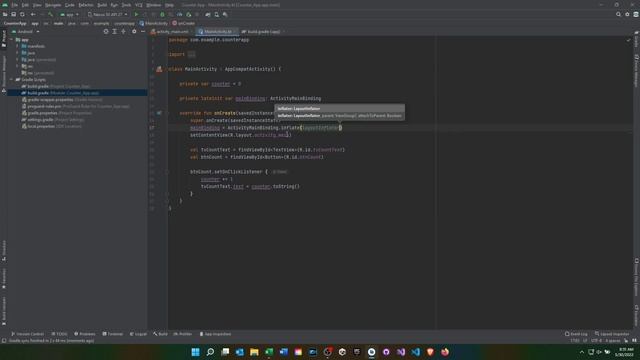
Task: Open the Windows Start menu
Action: point(196,352)
